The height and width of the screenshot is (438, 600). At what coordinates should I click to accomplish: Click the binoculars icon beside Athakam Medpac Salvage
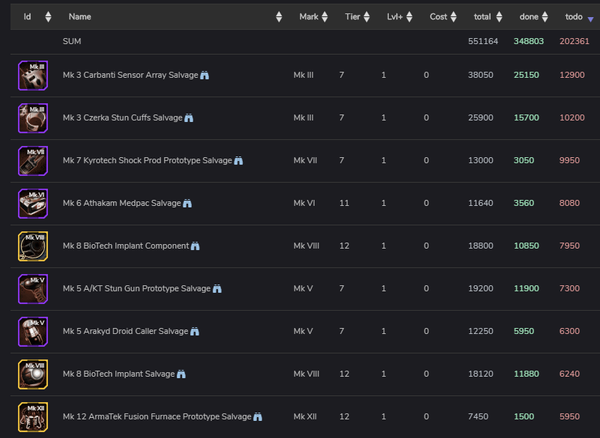[x=187, y=203]
